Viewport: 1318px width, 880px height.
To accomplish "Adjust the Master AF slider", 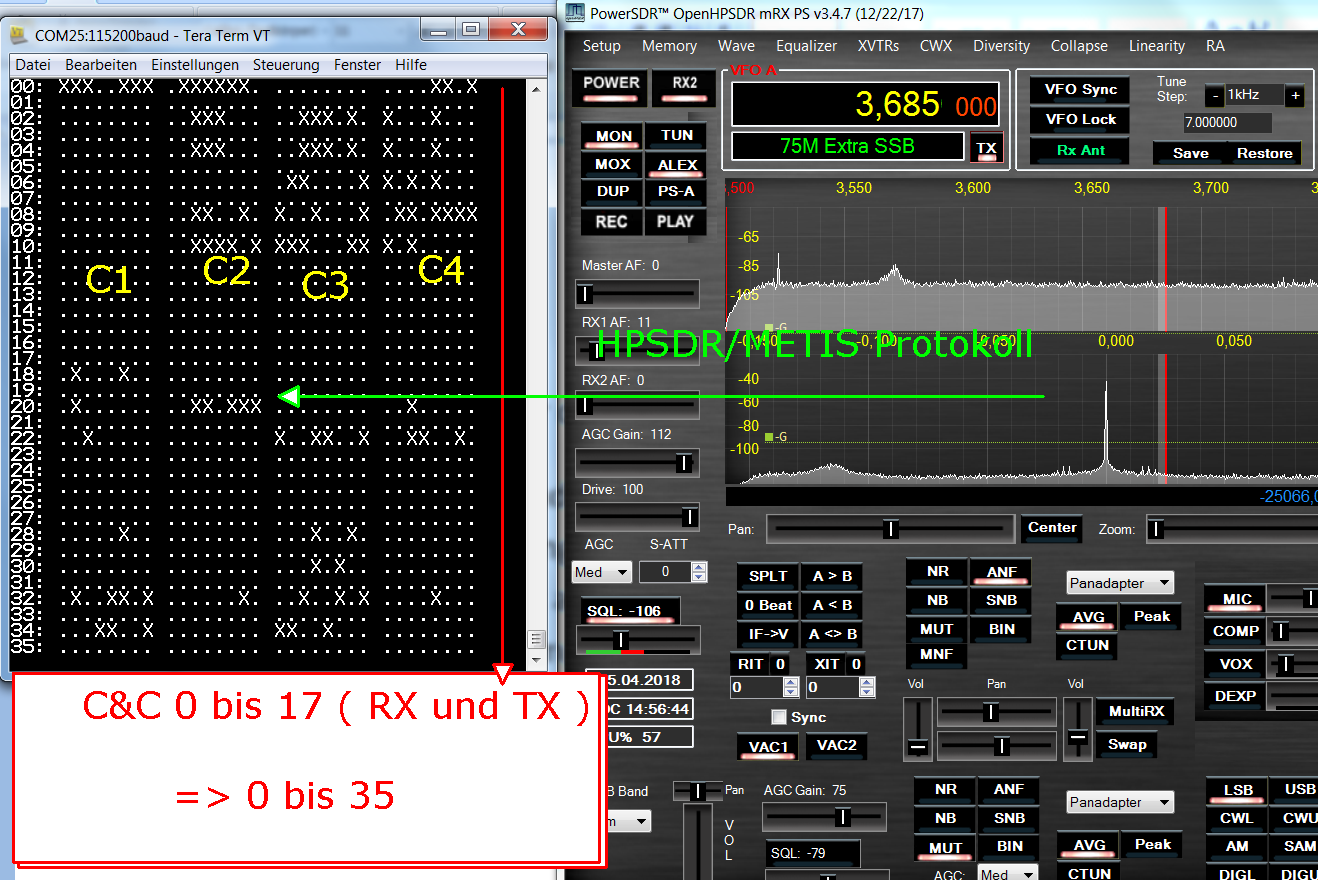I will click(637, 293).
